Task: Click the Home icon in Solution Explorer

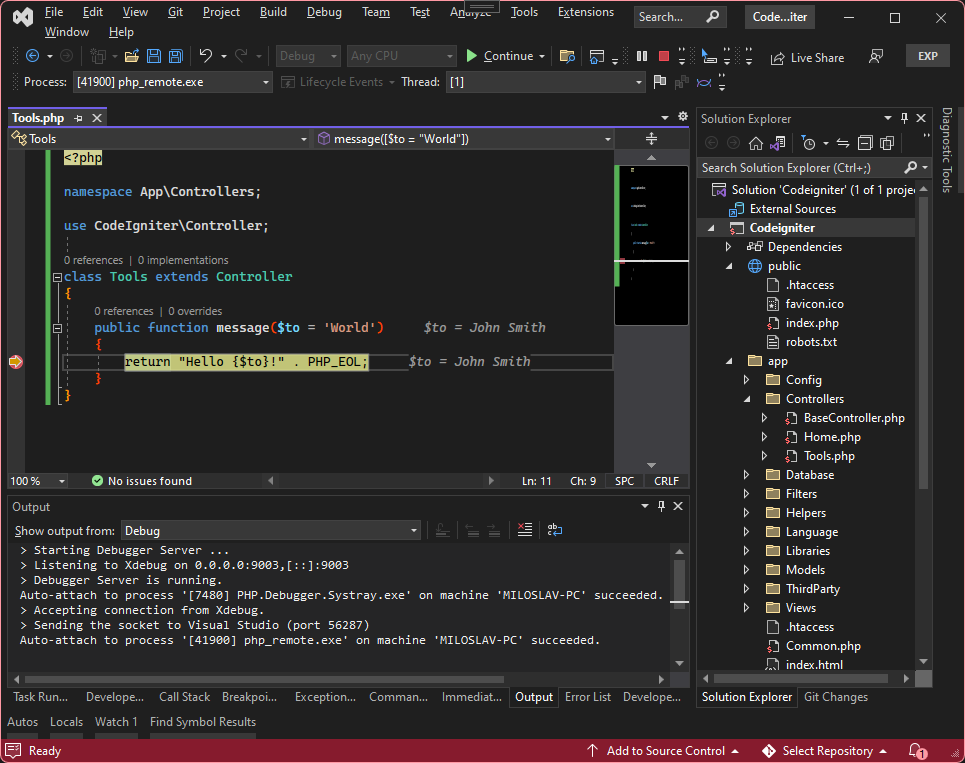Action: click(x=756, y=143)
